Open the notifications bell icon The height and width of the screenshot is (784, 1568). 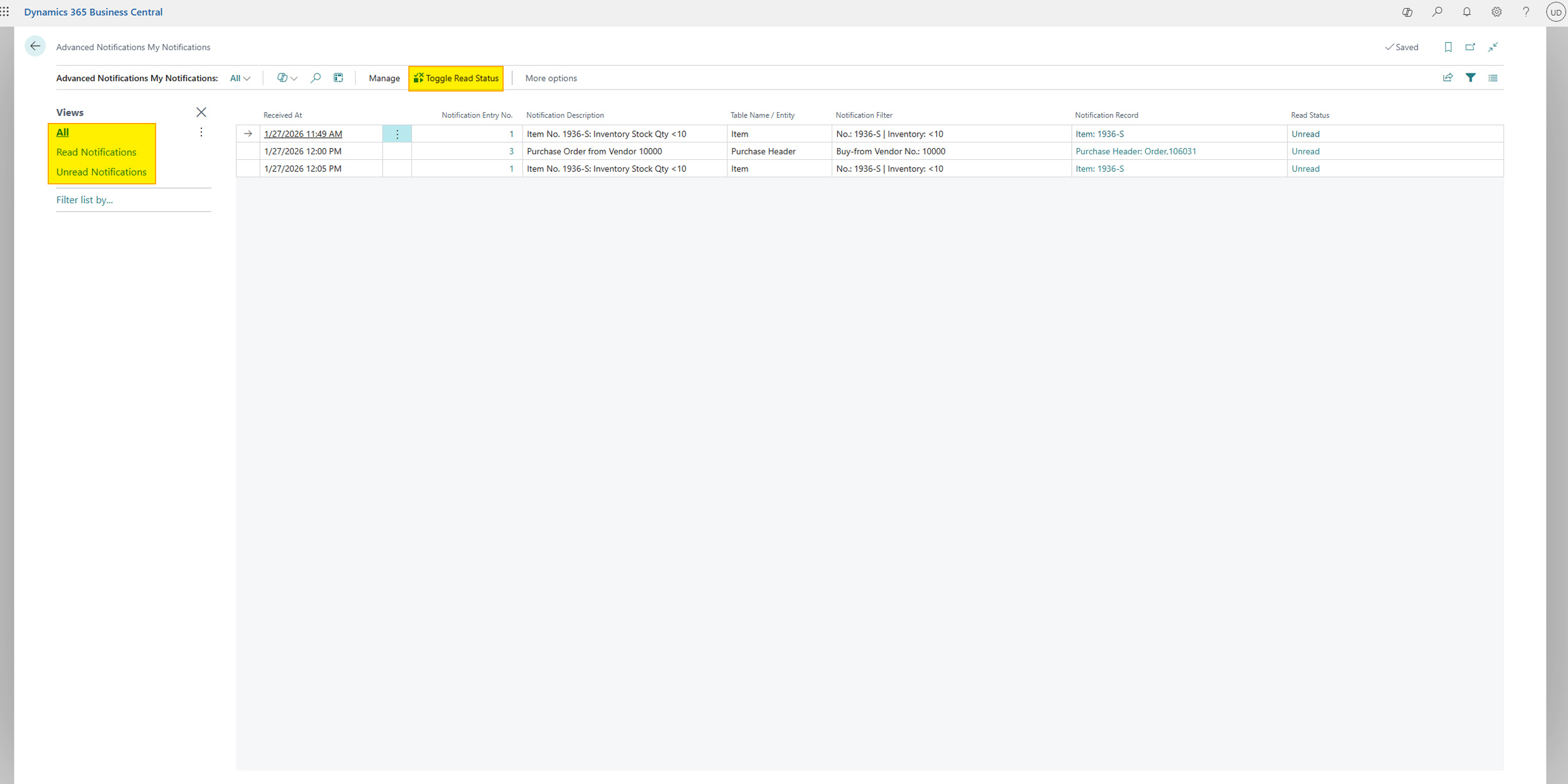pyautogui.click(x=1466, y=12)
